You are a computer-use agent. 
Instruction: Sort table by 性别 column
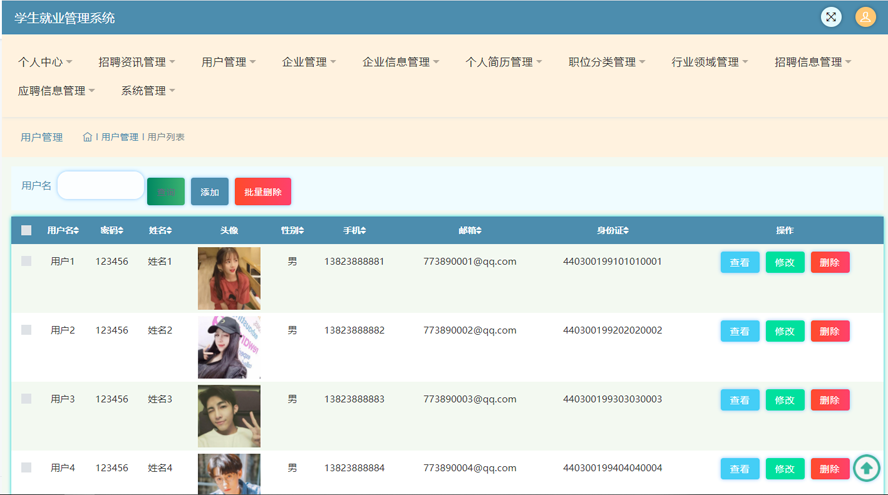(292, 231)
